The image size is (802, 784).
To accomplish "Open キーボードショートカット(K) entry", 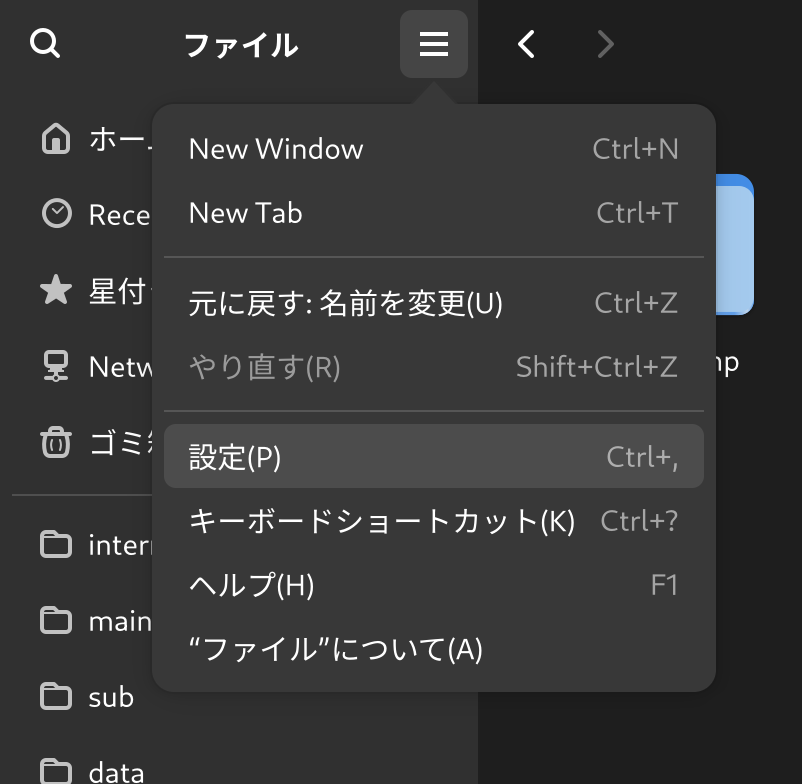I will click(x=434, y=521).
